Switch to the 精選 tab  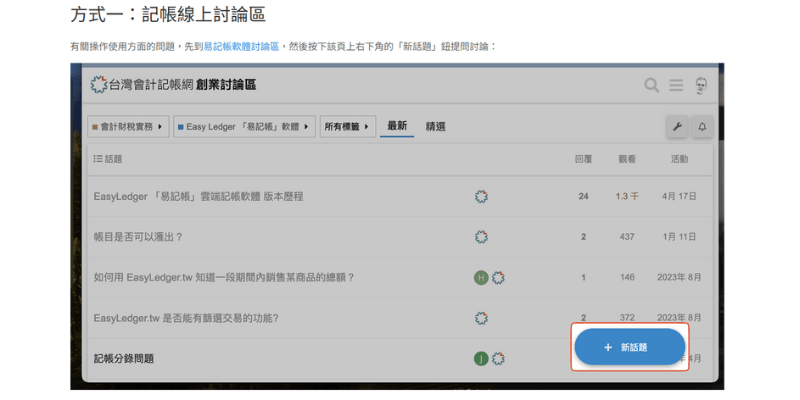435,127
